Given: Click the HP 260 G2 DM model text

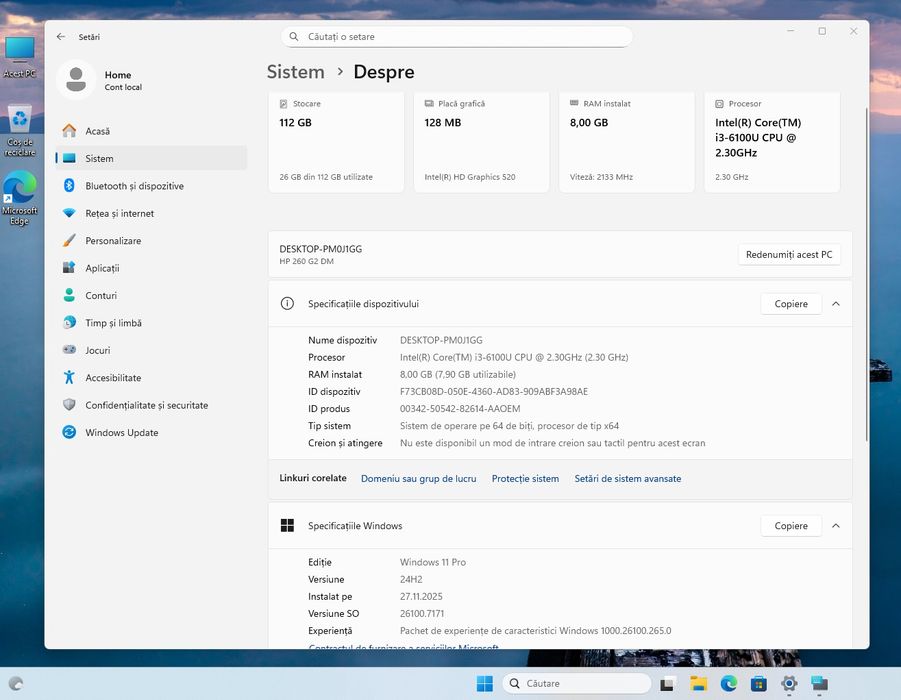Looking at the screenshot, I should coord(306,261).
